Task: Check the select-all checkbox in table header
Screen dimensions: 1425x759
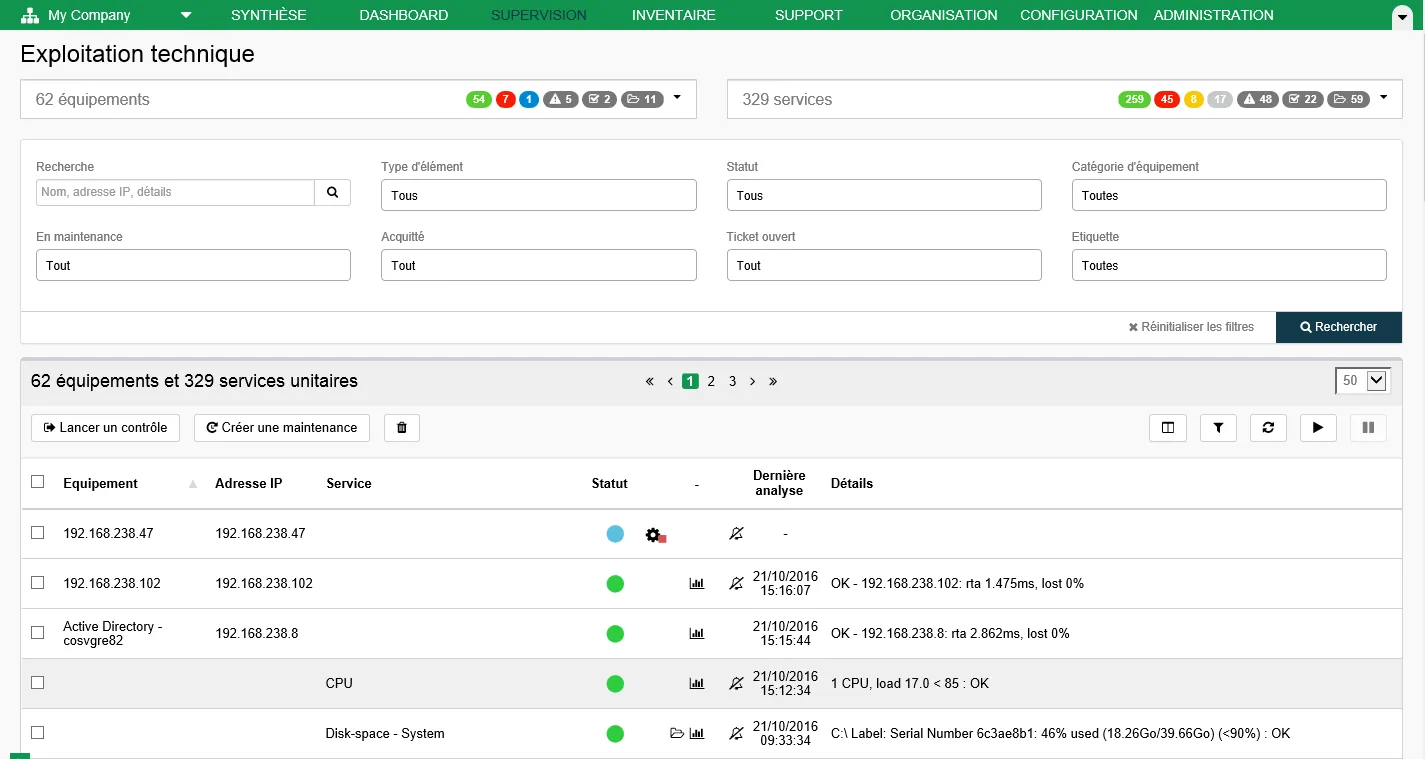Action: coord(38,482)
